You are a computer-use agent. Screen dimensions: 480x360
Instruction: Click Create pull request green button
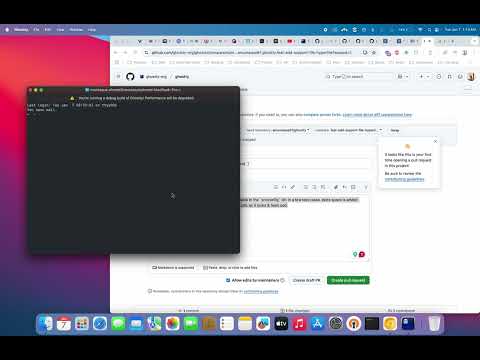348,280
